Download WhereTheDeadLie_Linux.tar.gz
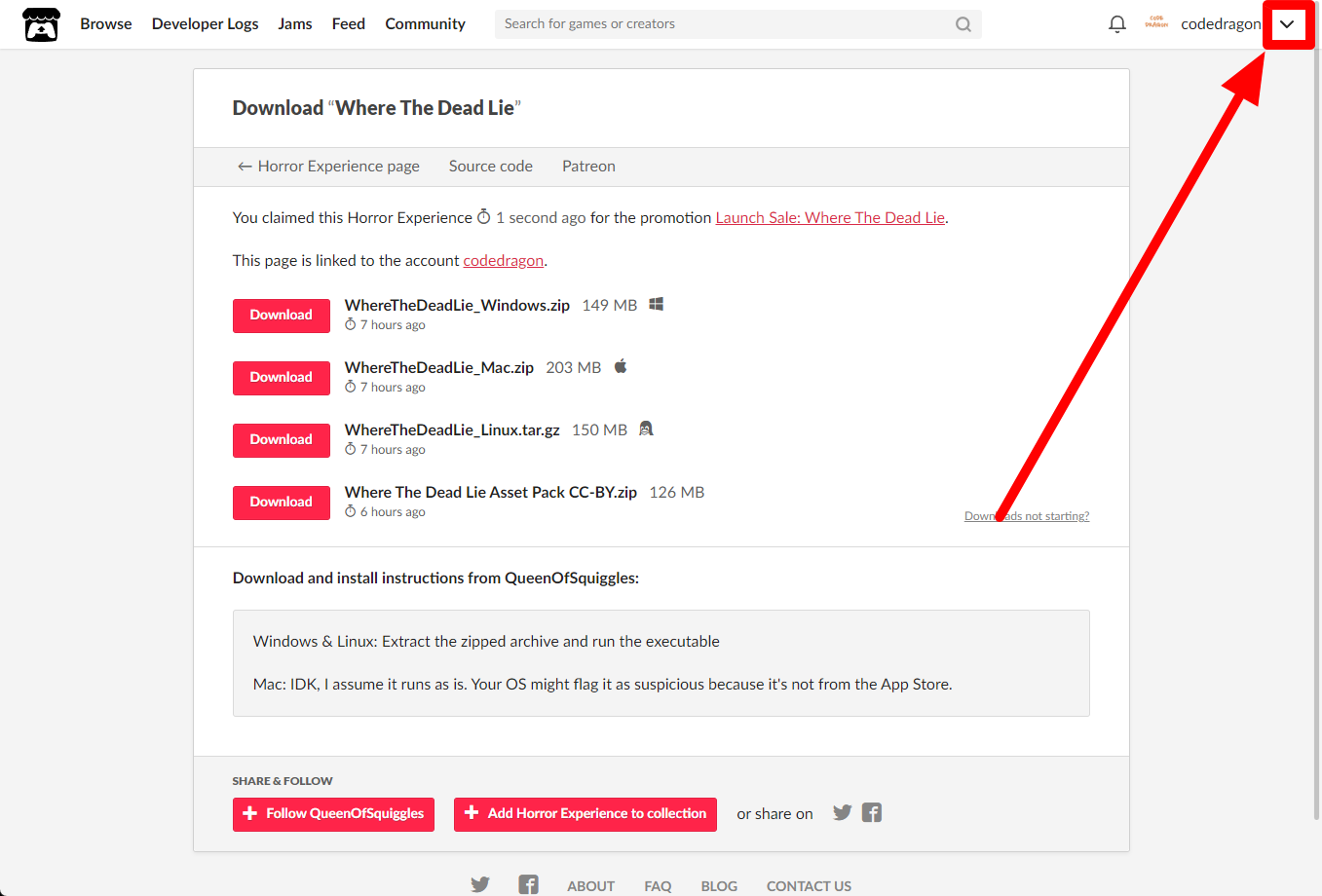 [x=282, y=440]
